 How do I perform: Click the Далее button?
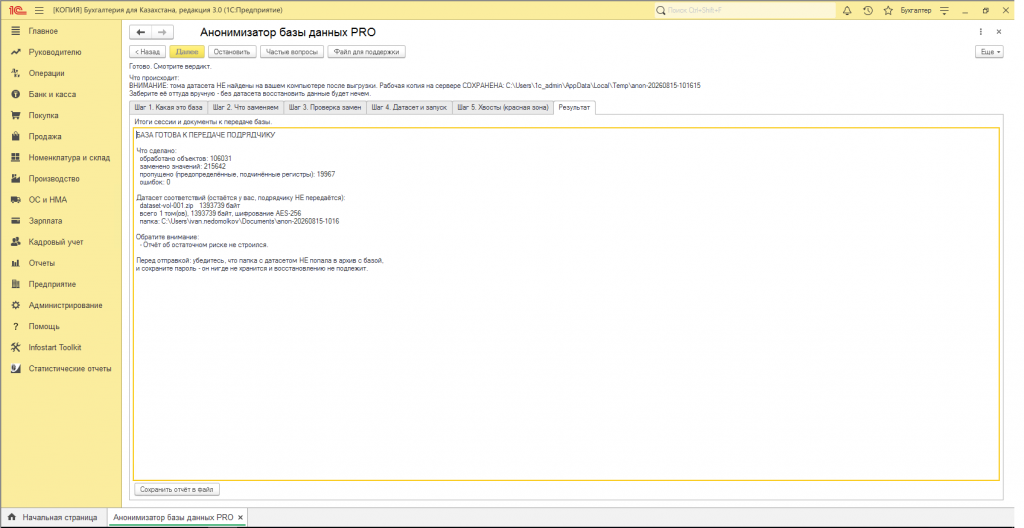point(187,52)
